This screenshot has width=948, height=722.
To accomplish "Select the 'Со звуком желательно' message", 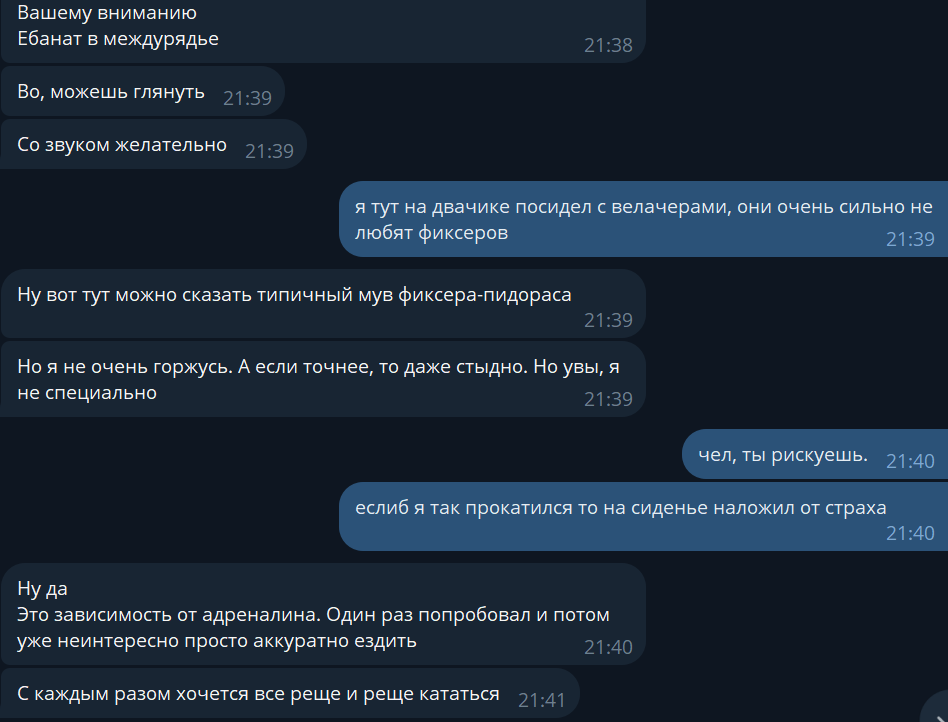I will [154, 145].
